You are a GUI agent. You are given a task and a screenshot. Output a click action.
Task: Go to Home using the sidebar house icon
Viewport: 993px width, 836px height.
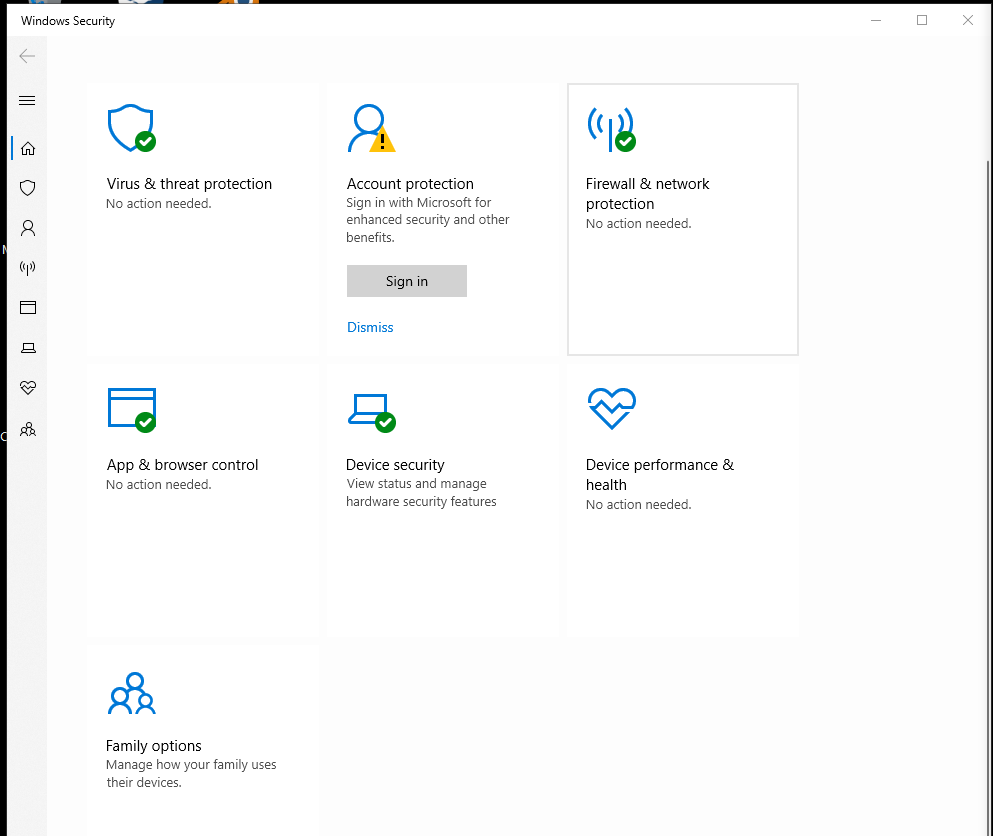coord(27,147)
